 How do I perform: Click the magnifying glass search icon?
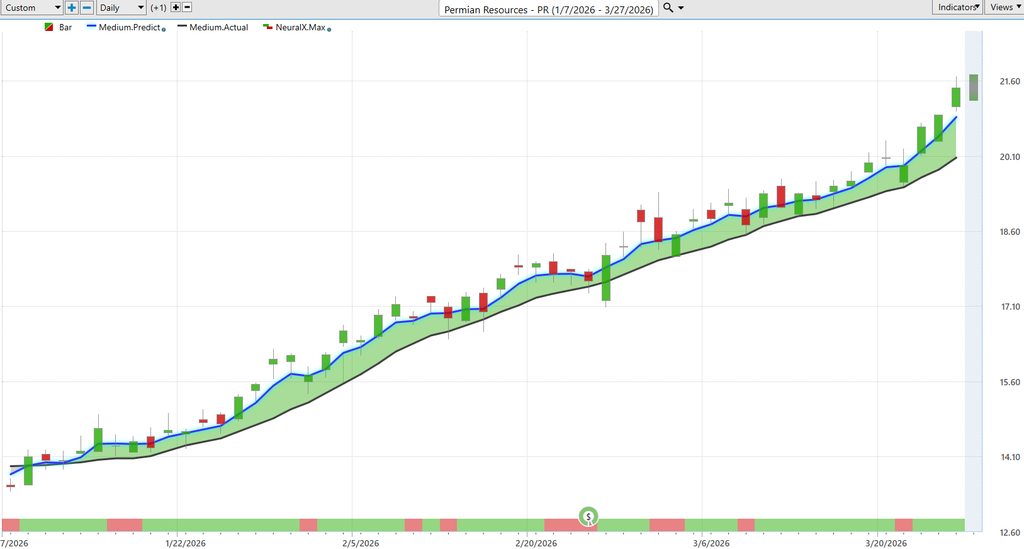pos(668,7)
